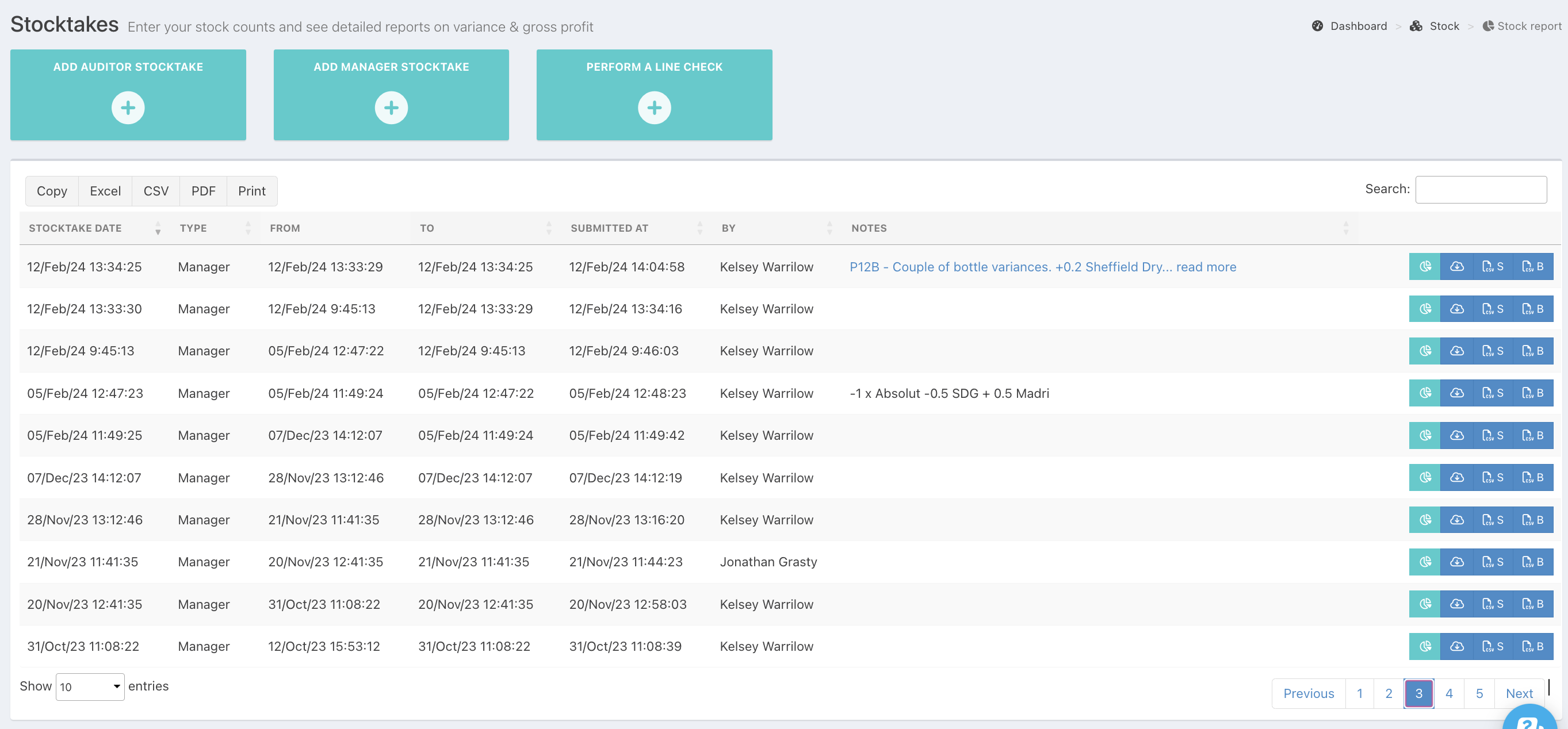Open pie chart report for Jonathan Grasty's stocktake

tap(1425, 562)
